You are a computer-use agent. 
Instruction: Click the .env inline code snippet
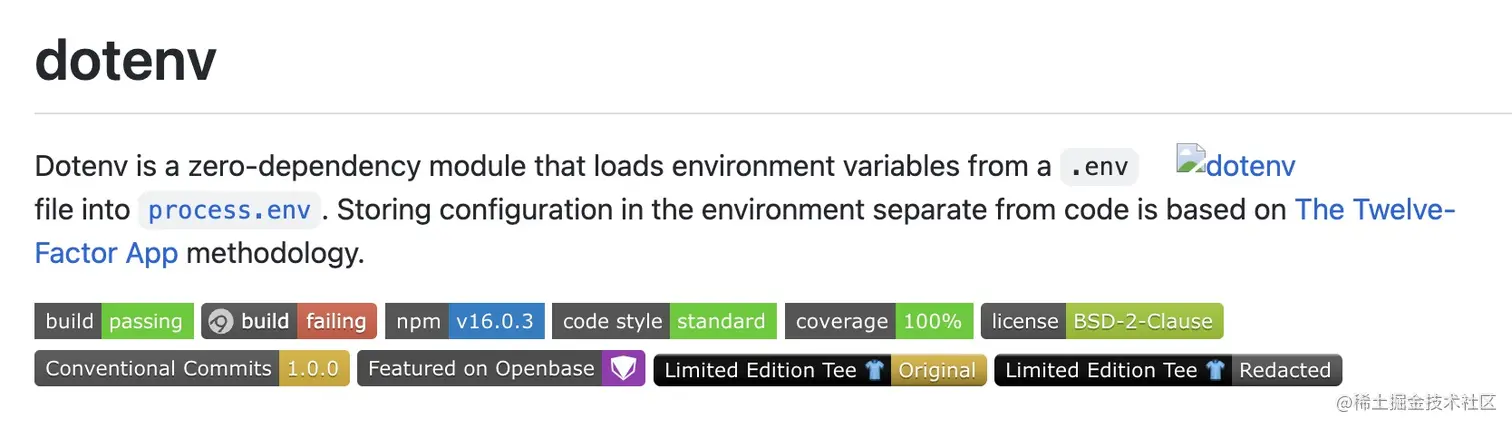point(1099,166)
